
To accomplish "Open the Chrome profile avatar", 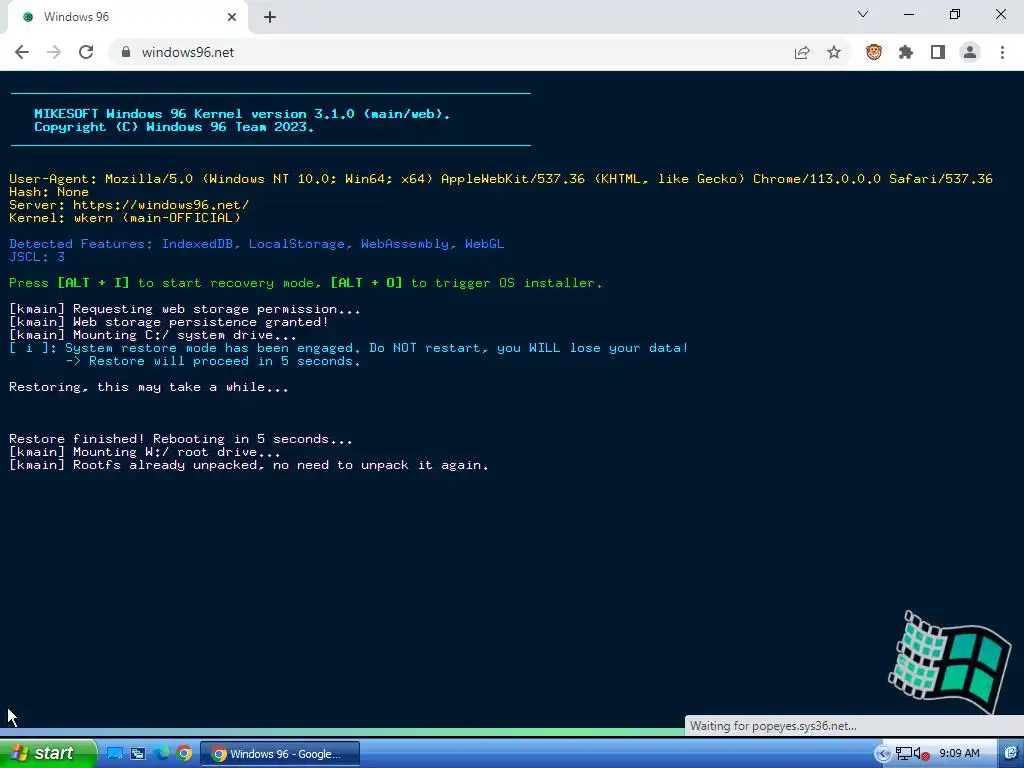I will 970,52.
